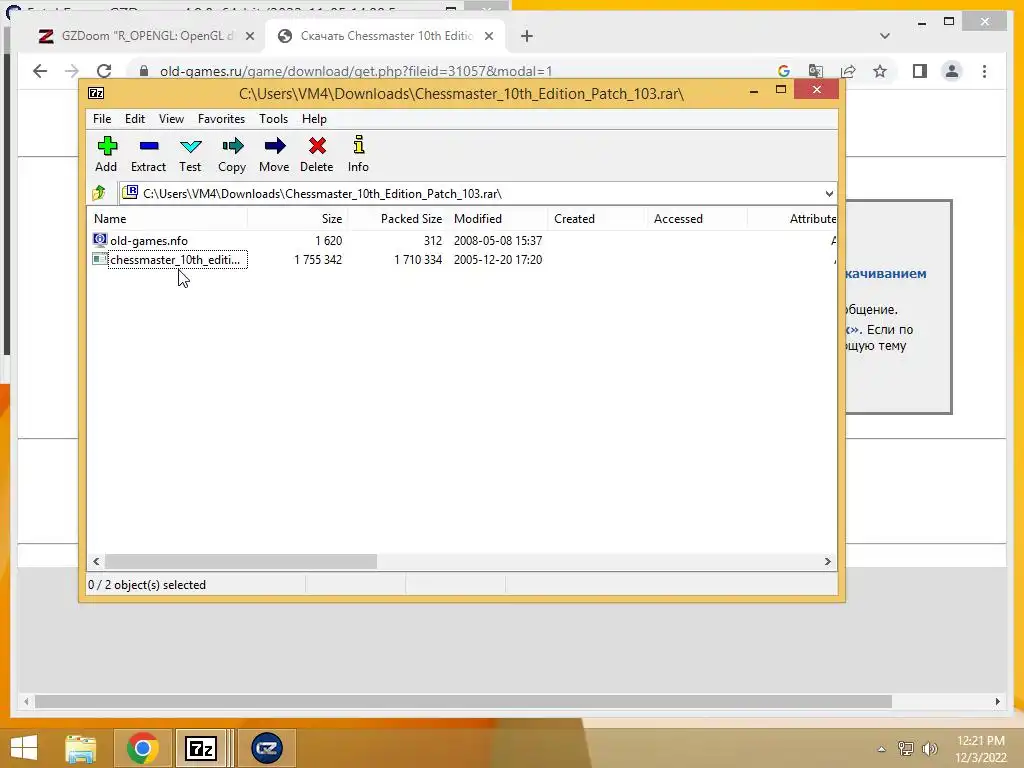This screenshot has width=1024, height=768.
Task: Open the Help menu
Action: pyautogui.click(x=314, y=119)
